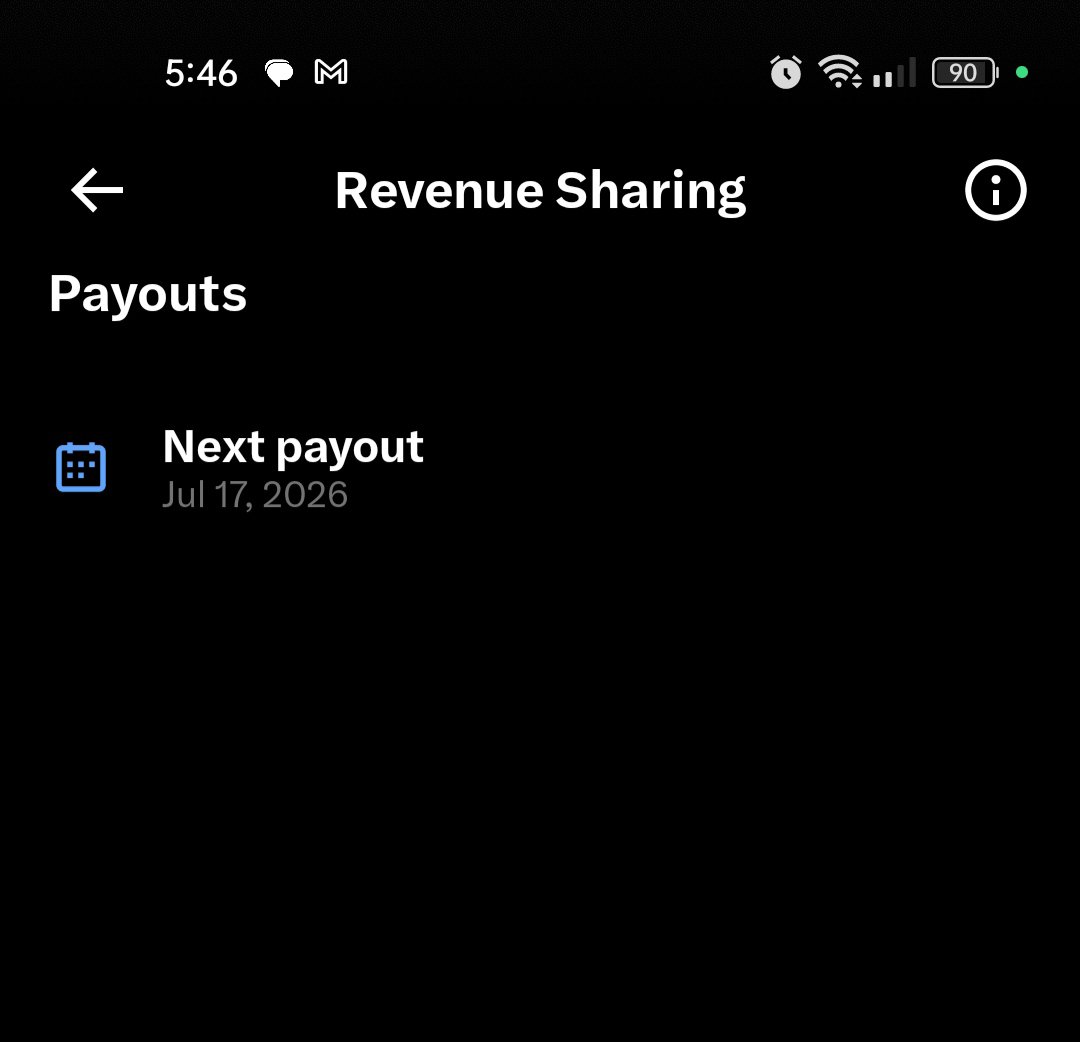Open the Revenue Sharing info icon
Viewport: 1080px width, 1042px height.
point(995,190)
